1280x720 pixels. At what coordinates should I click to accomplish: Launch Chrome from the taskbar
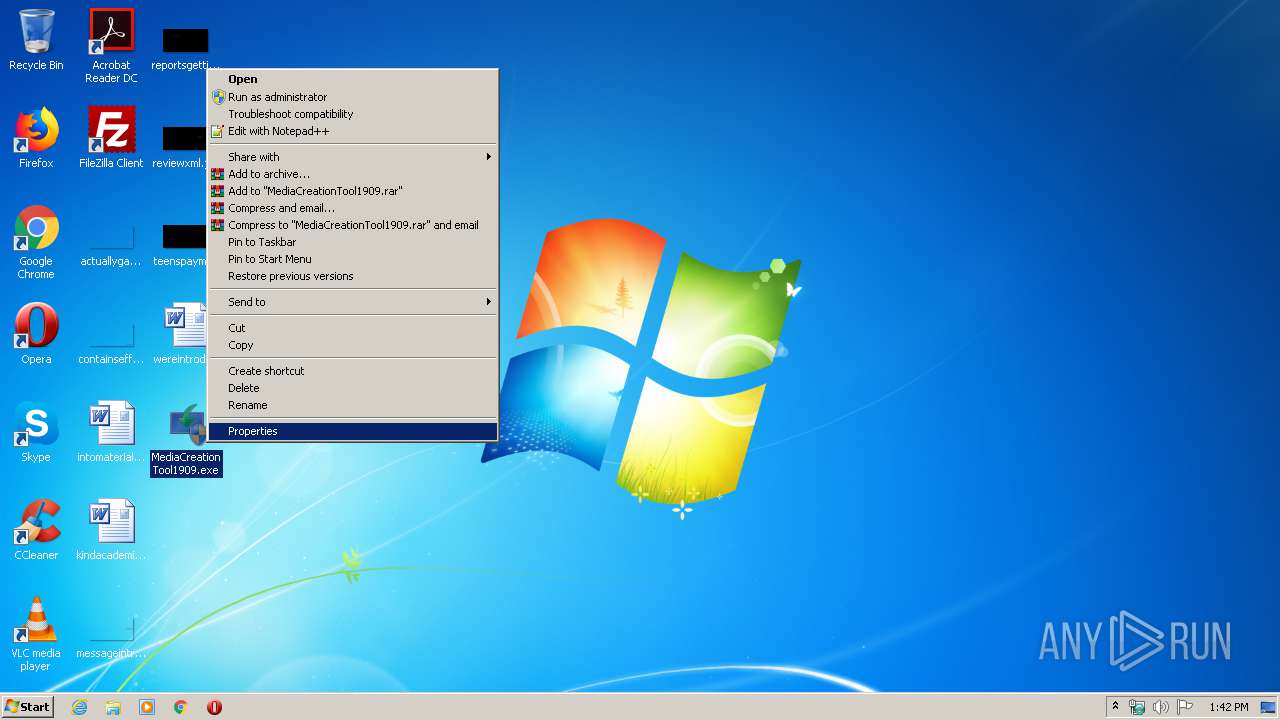coord(181,707)
